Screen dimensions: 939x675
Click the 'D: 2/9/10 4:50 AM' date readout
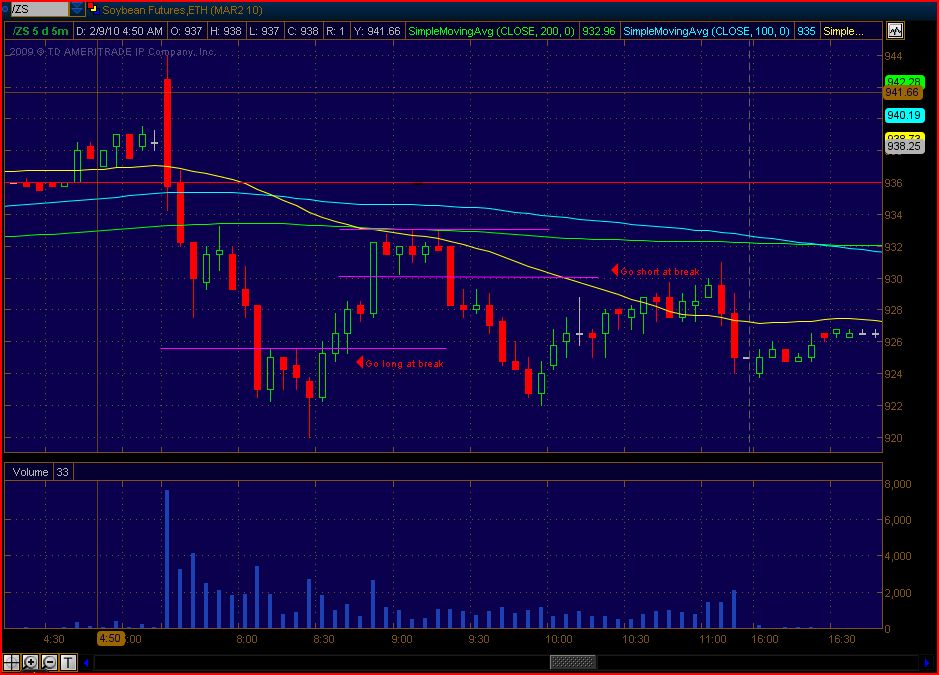click(x=119, y=31)
